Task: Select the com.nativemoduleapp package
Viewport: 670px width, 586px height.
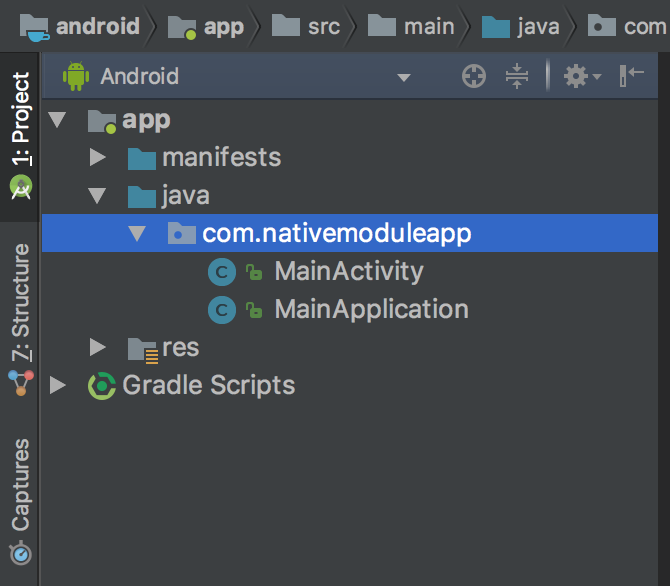Action: (336, 233)
